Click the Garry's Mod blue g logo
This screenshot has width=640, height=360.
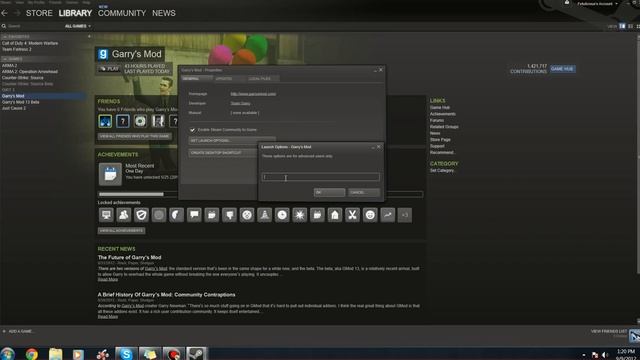[103, 54]
